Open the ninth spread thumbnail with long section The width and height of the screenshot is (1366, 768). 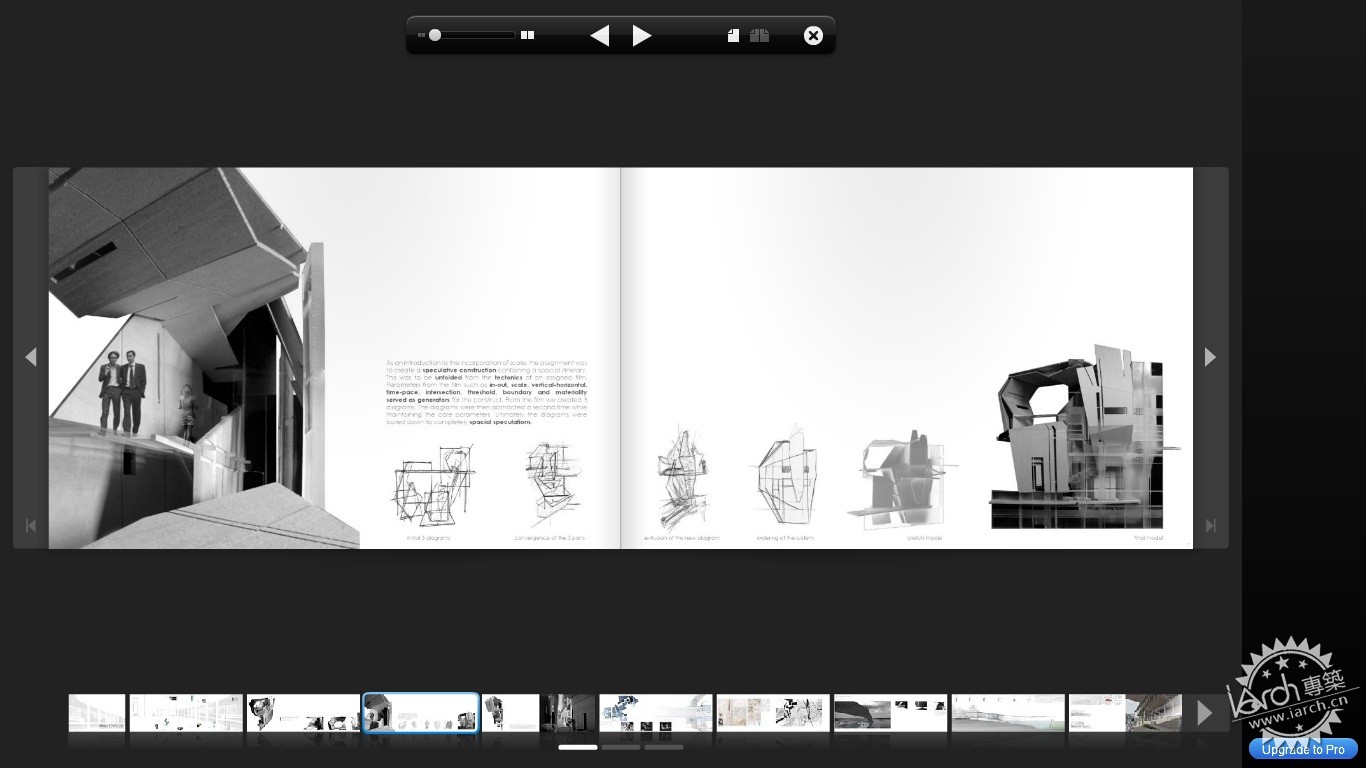tap(1008, 713)
